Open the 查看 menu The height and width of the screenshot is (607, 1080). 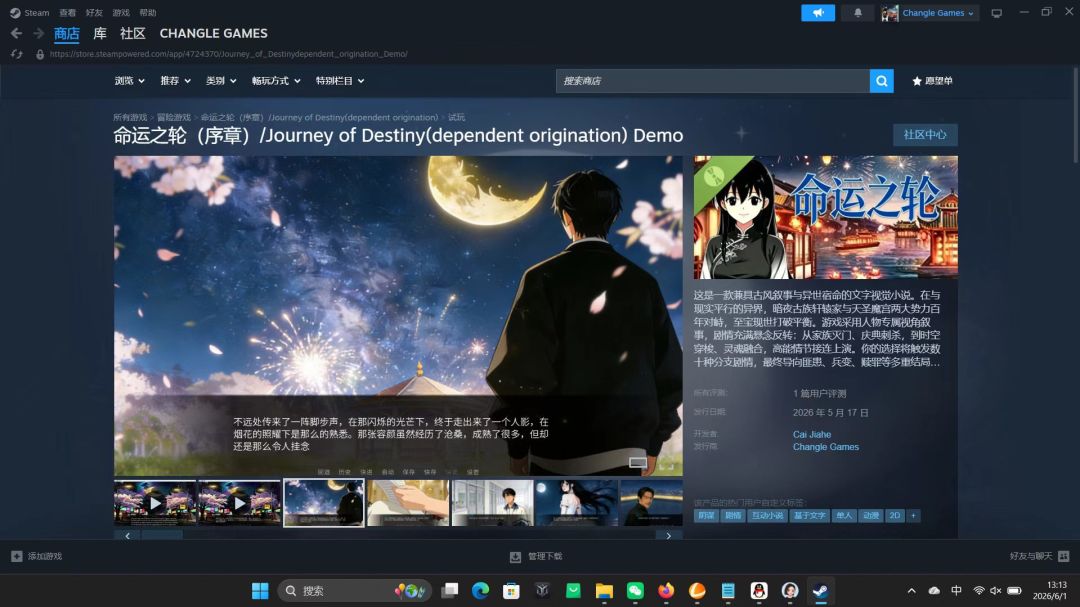point(68,12)
